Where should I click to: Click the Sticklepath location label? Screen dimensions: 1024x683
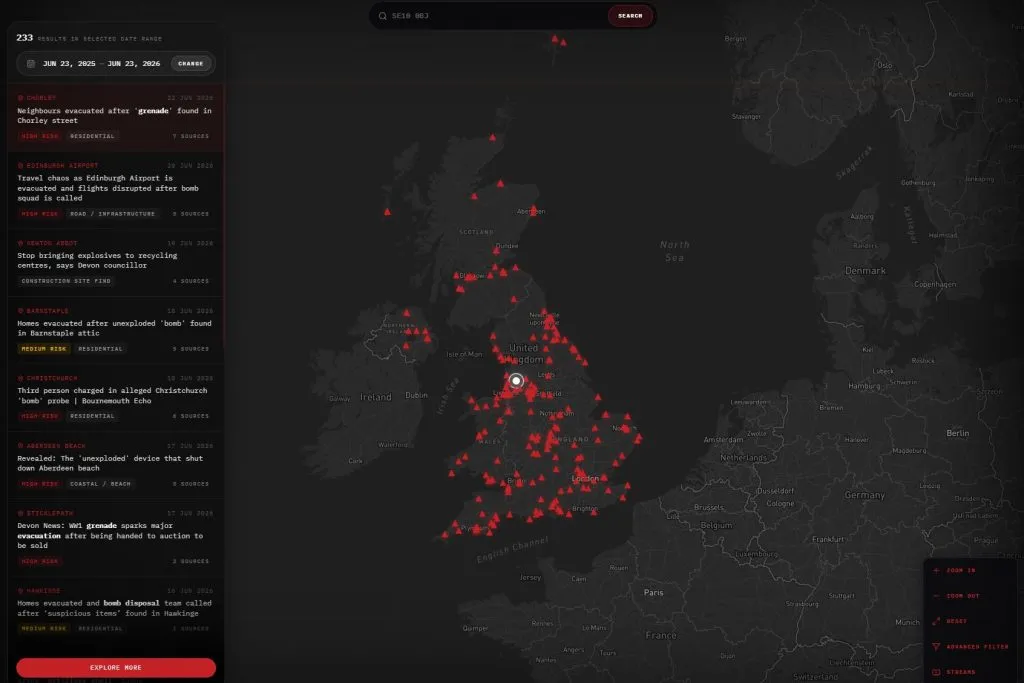(x=50, y=513)
